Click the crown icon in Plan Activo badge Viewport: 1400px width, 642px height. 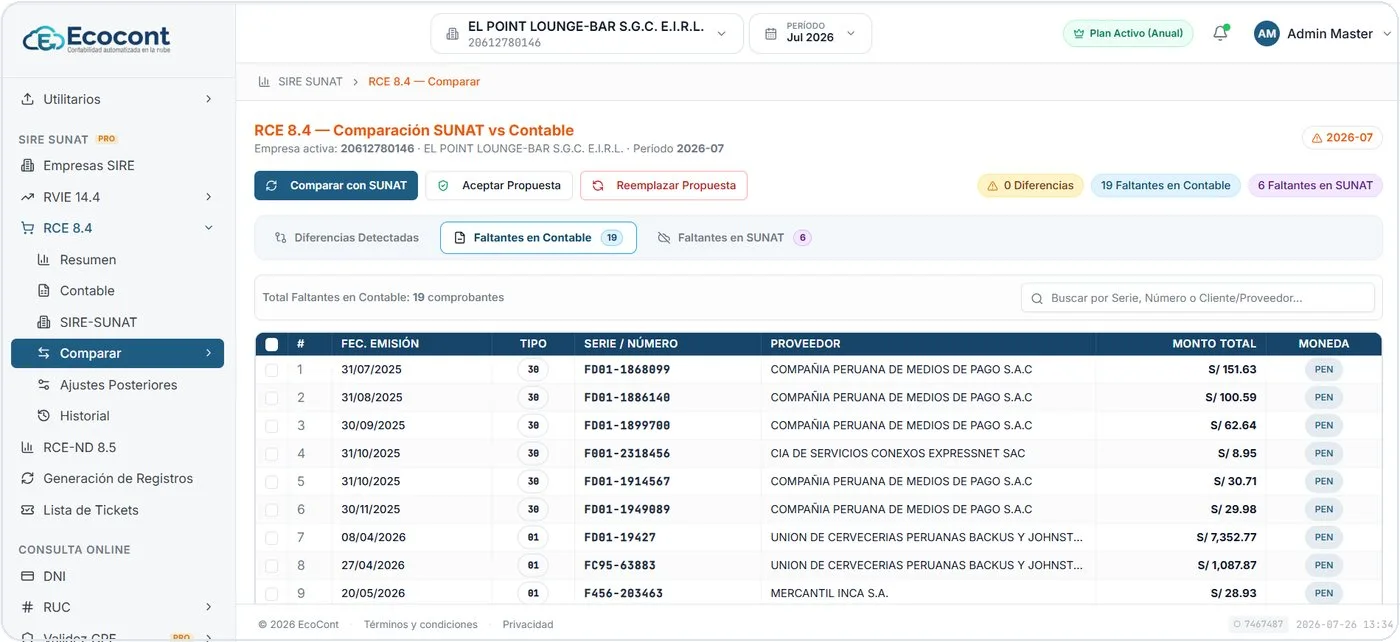1078,33
